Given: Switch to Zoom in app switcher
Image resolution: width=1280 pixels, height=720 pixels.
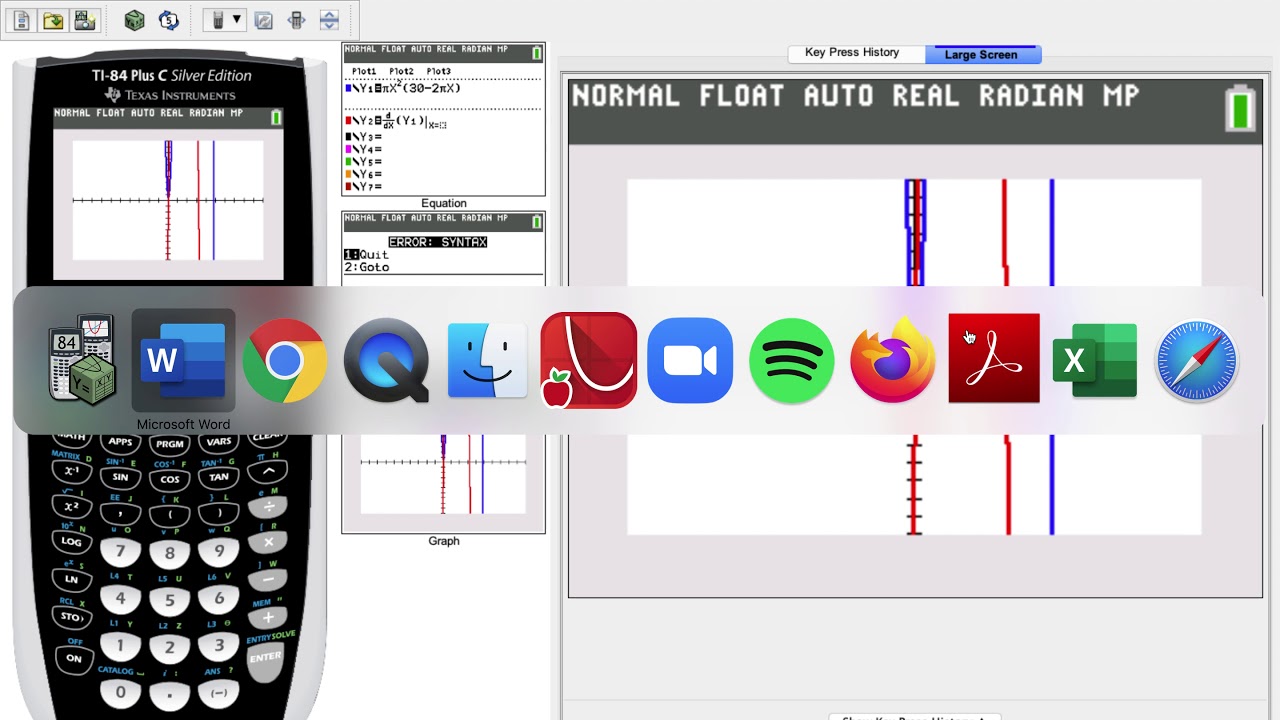Looking at the screenshot, I should tap(690, 361).
